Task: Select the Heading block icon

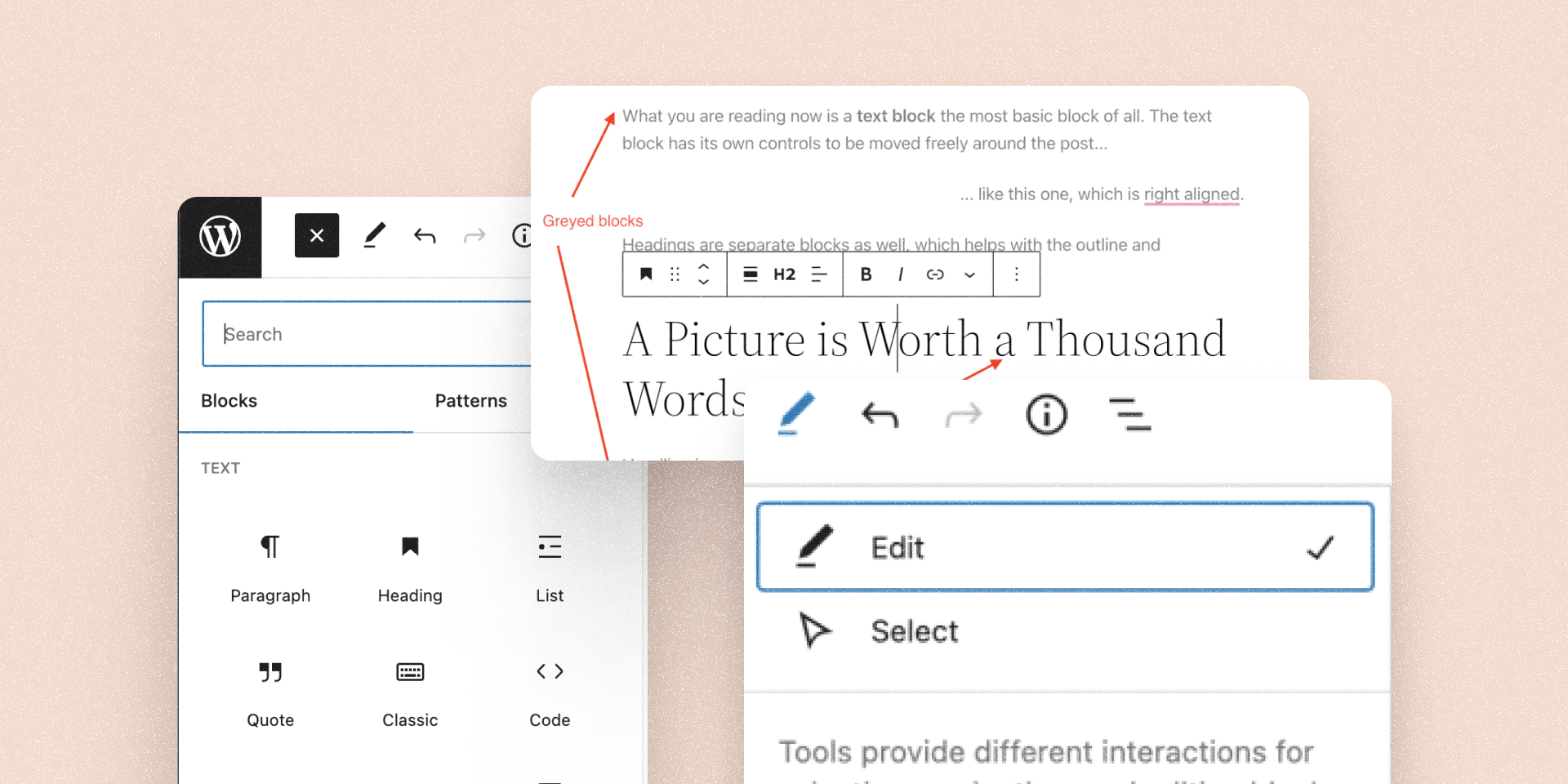Action: tap(409, 547)
